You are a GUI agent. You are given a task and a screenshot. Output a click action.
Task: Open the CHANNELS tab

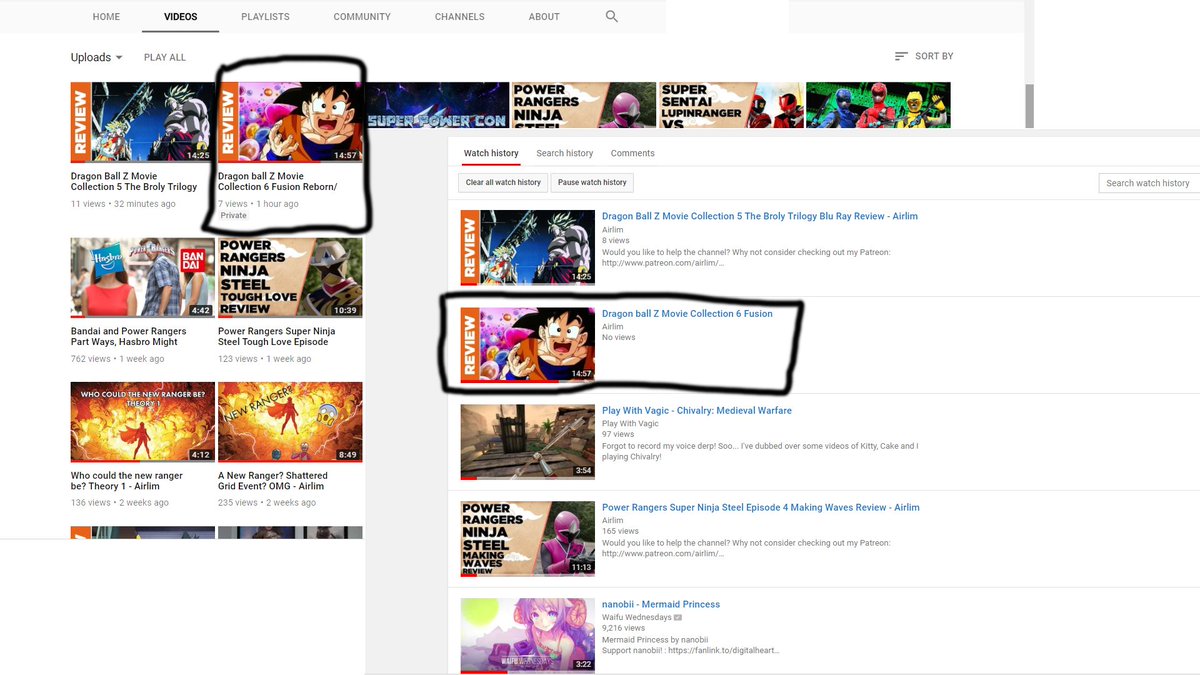click(460, 17)
